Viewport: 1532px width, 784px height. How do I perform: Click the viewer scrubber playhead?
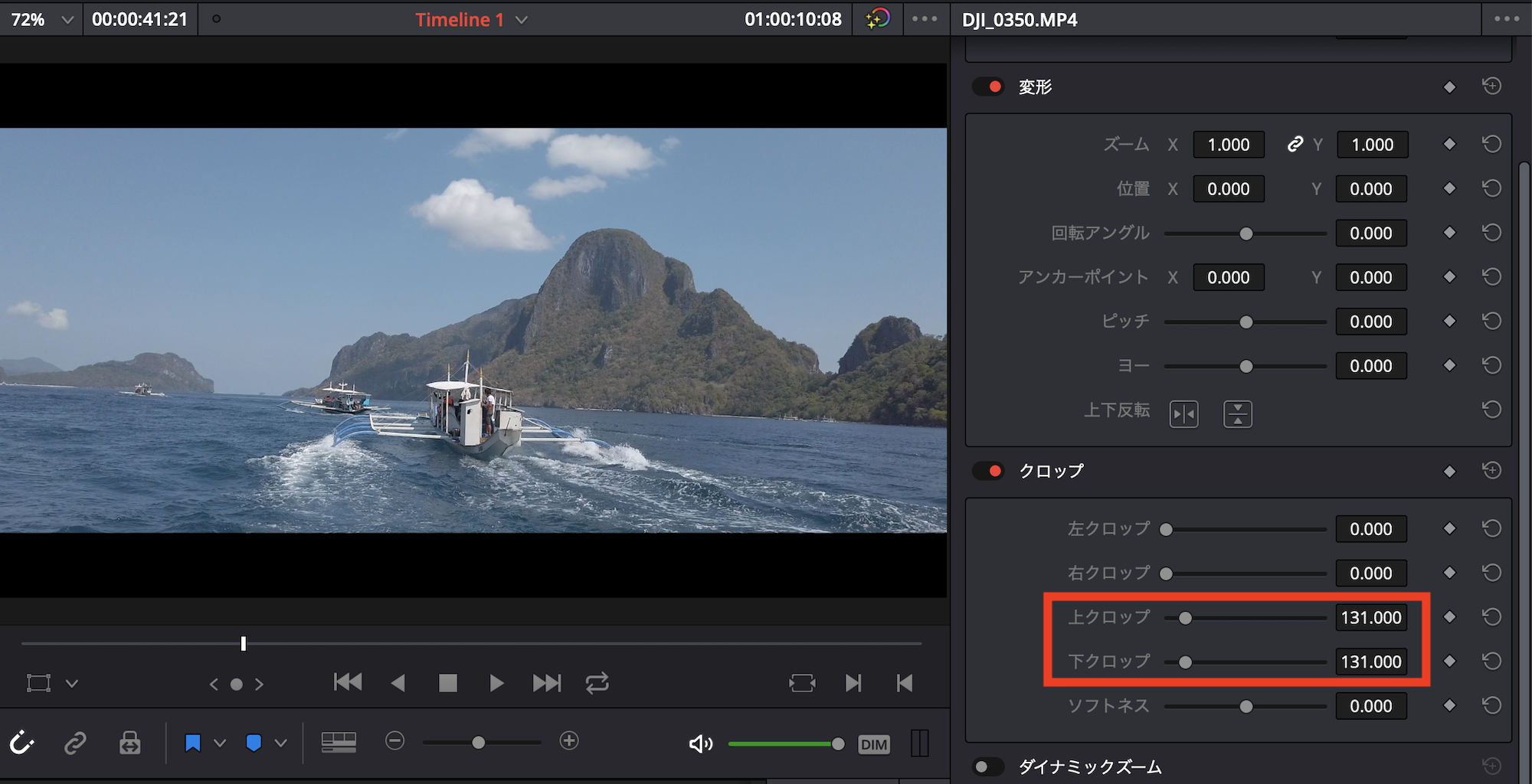point(244,643)
